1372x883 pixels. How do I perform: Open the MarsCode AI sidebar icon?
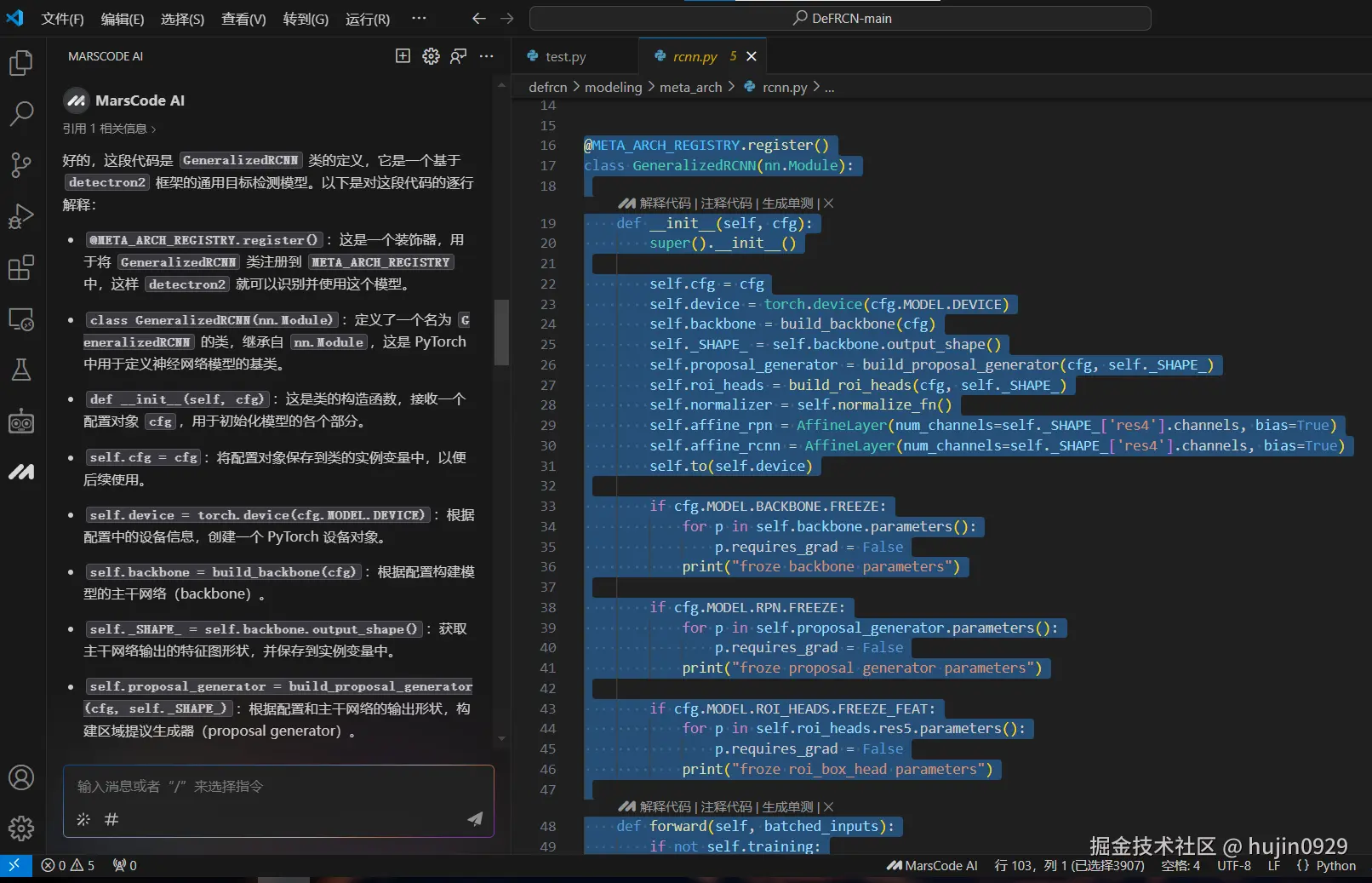tap(20, 472)
